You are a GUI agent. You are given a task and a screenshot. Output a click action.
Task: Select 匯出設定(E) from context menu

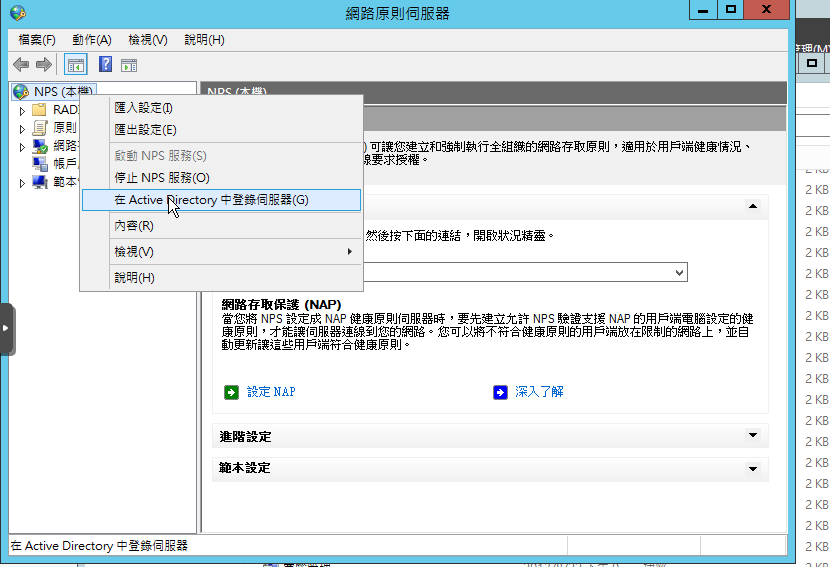146,130
